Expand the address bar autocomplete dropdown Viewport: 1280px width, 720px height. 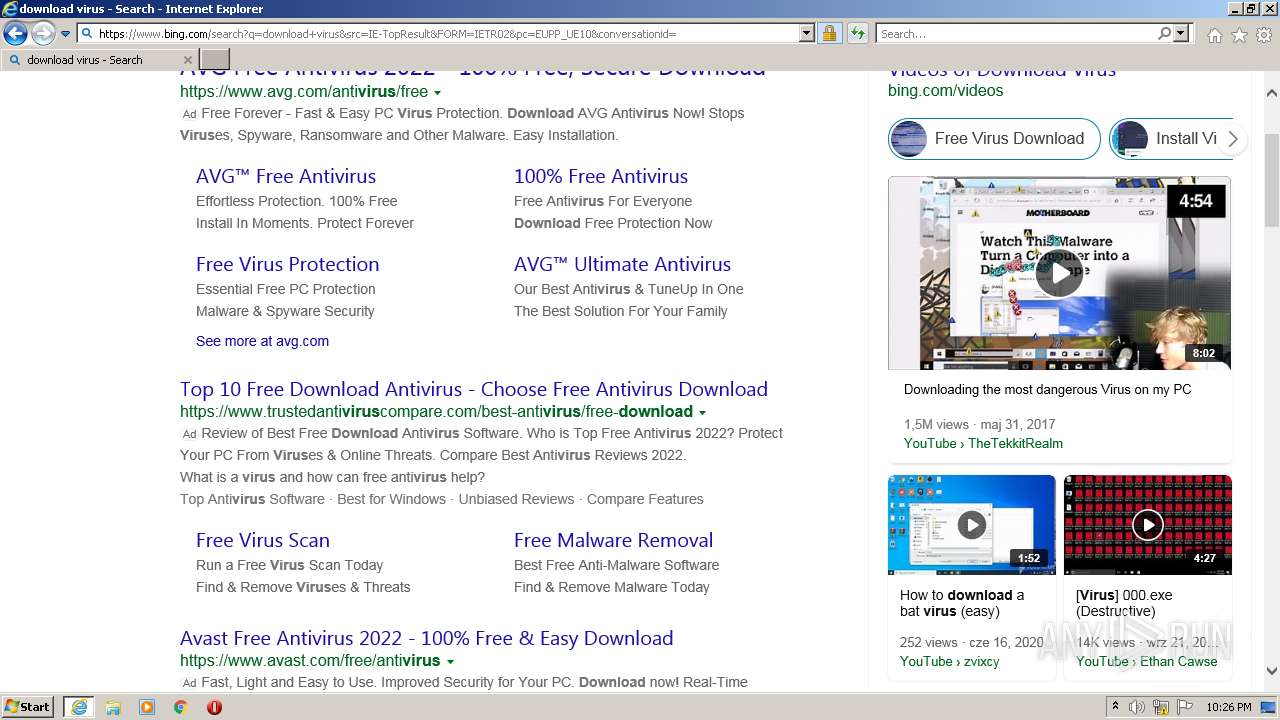pos(807,34)
